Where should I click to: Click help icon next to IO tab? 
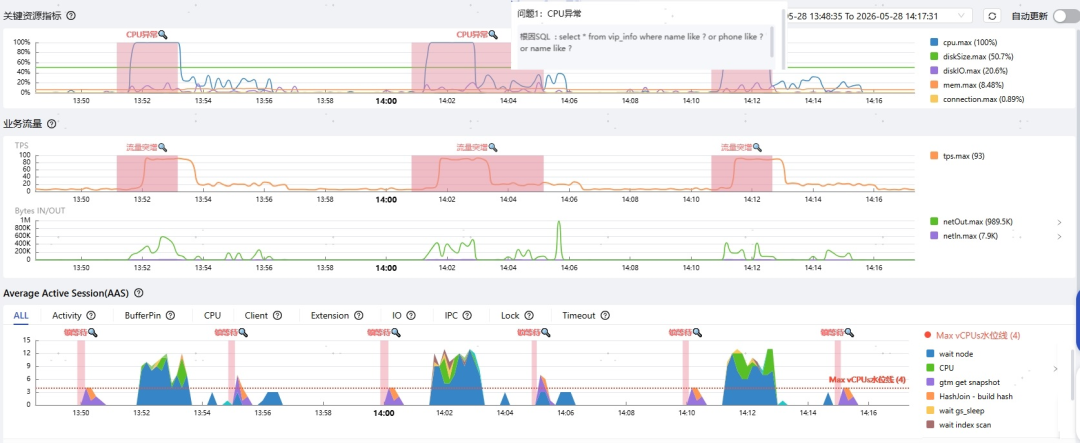411,316
